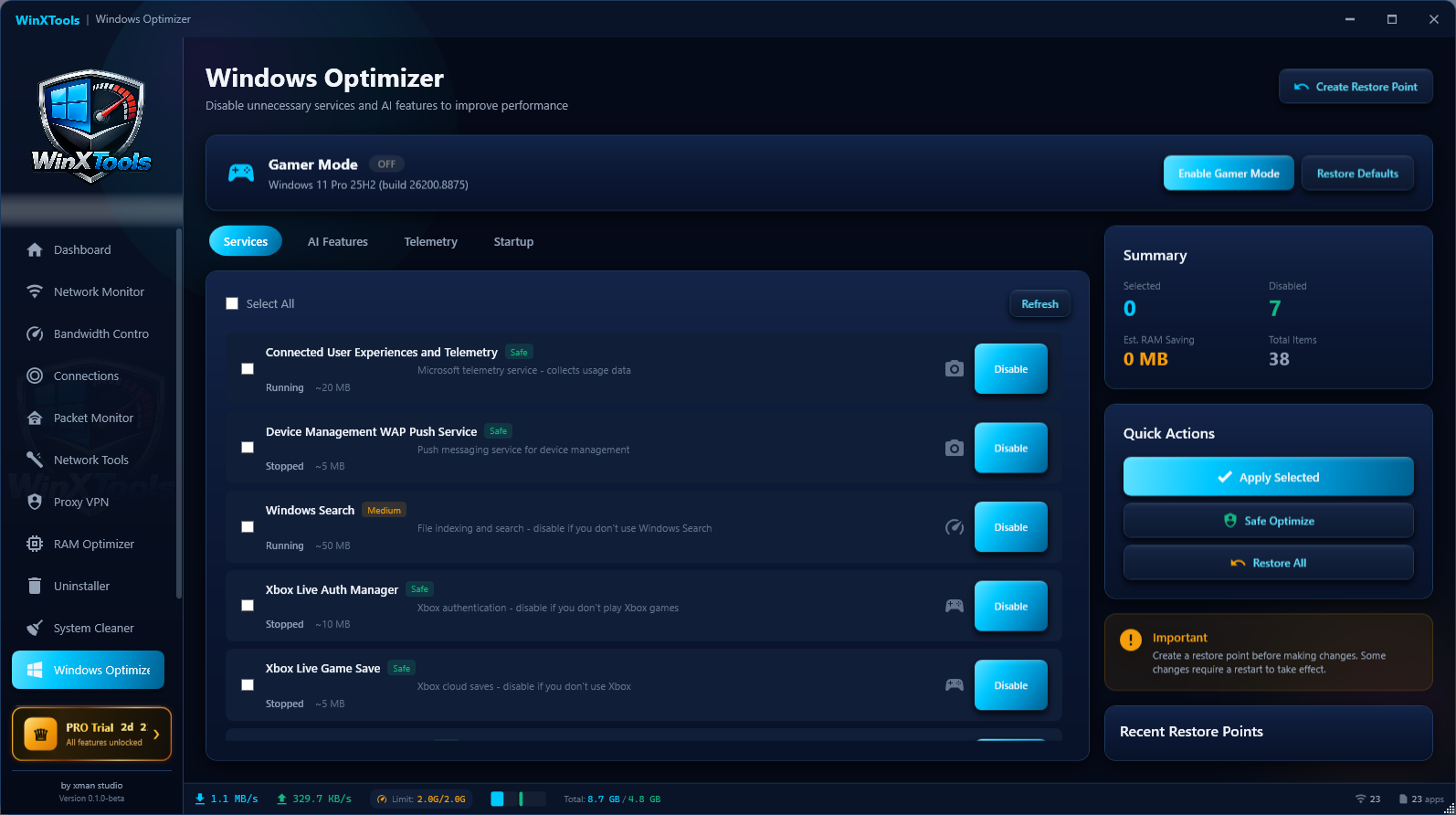The width and height of the screenshot is (1456, 815).
Task: Click the cyan indicator block in status bar
Action: pyautogui.click(x=497, y=799)
